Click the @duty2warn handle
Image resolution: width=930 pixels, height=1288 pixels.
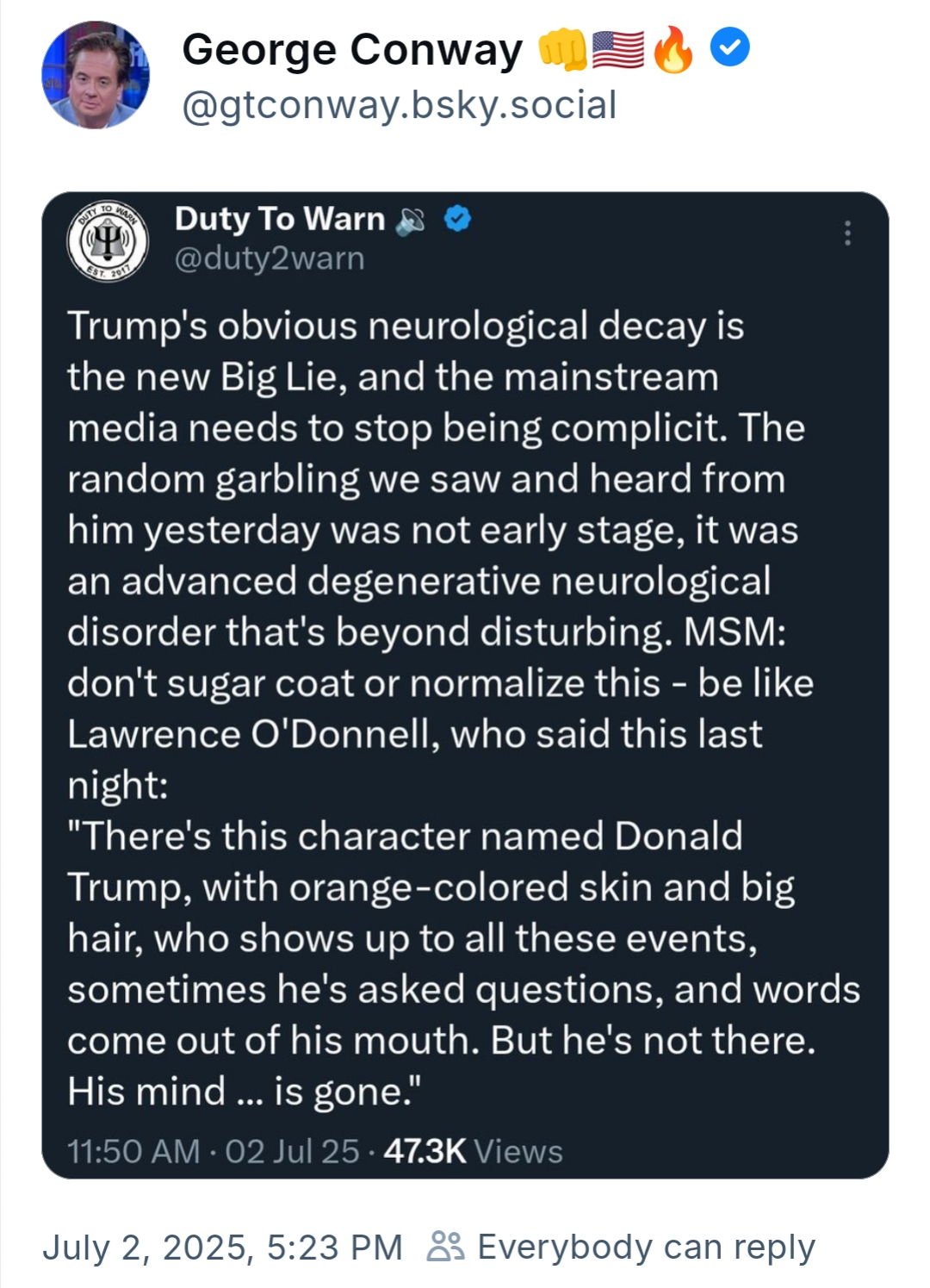pos(270,258)
